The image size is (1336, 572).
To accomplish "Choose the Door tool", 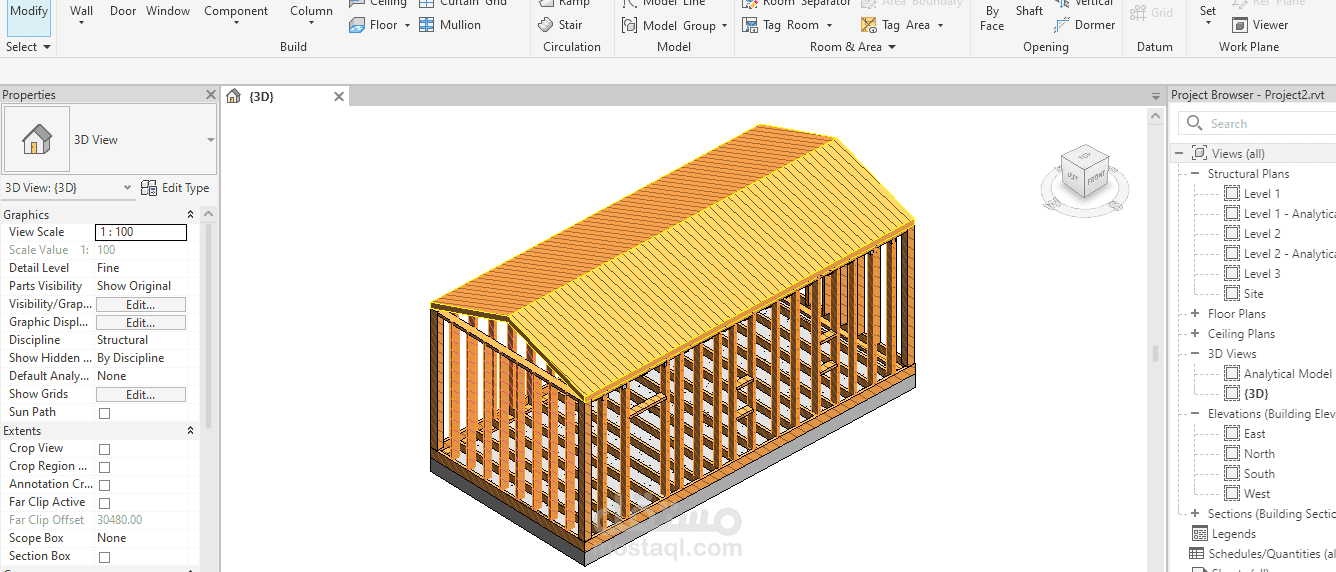I will tap(123, 11).
